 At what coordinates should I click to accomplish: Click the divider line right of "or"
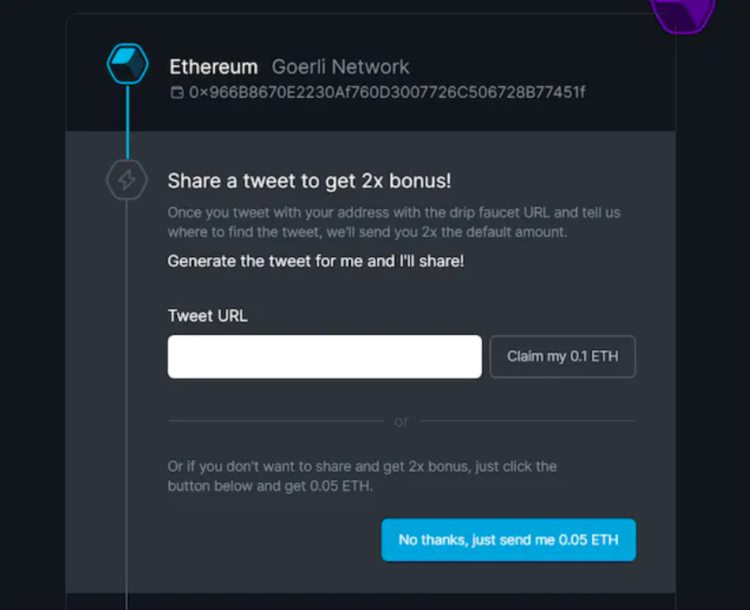pos(527,421)
